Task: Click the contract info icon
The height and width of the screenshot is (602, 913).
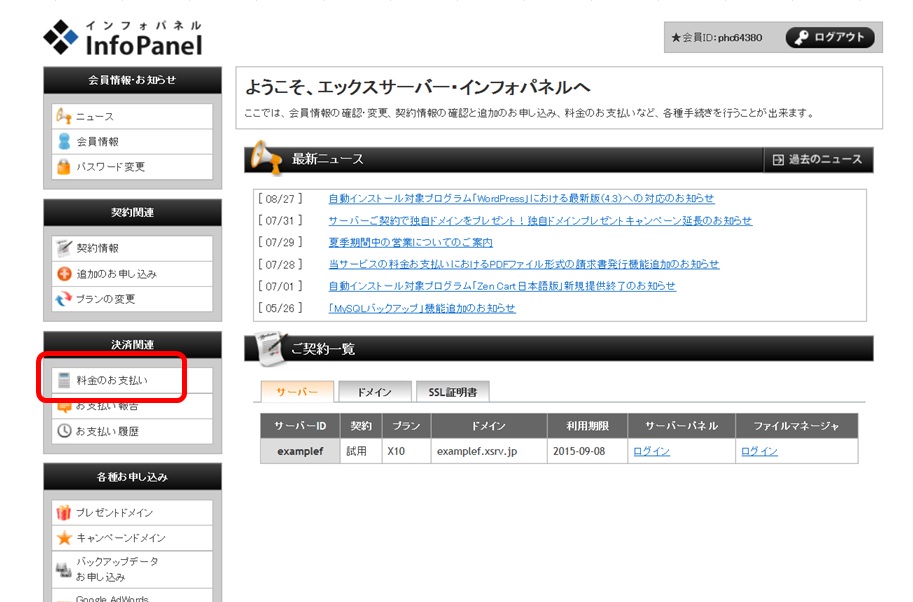Action: [x=64, y=248]
